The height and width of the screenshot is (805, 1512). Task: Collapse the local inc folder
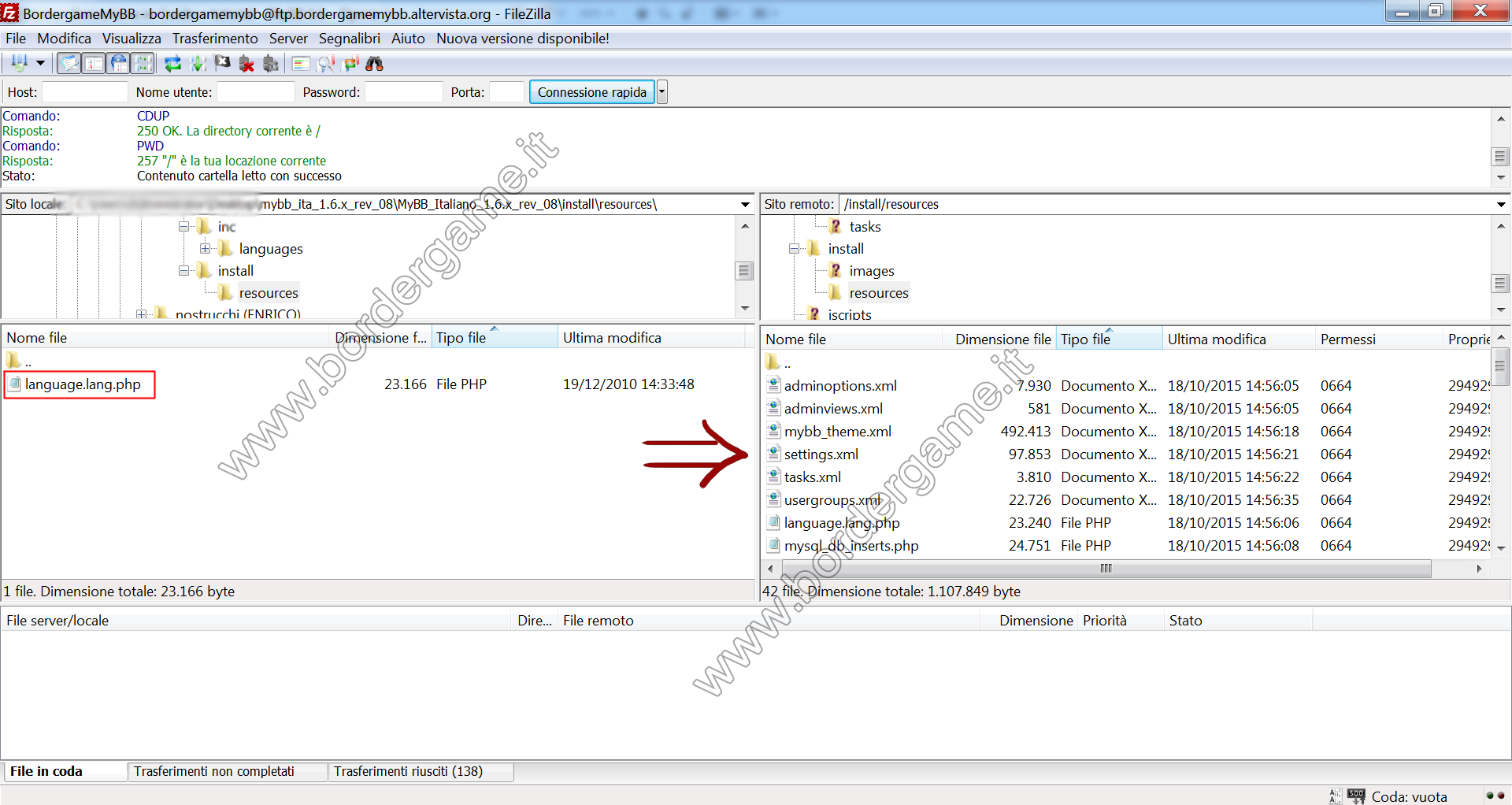point(183,226)
